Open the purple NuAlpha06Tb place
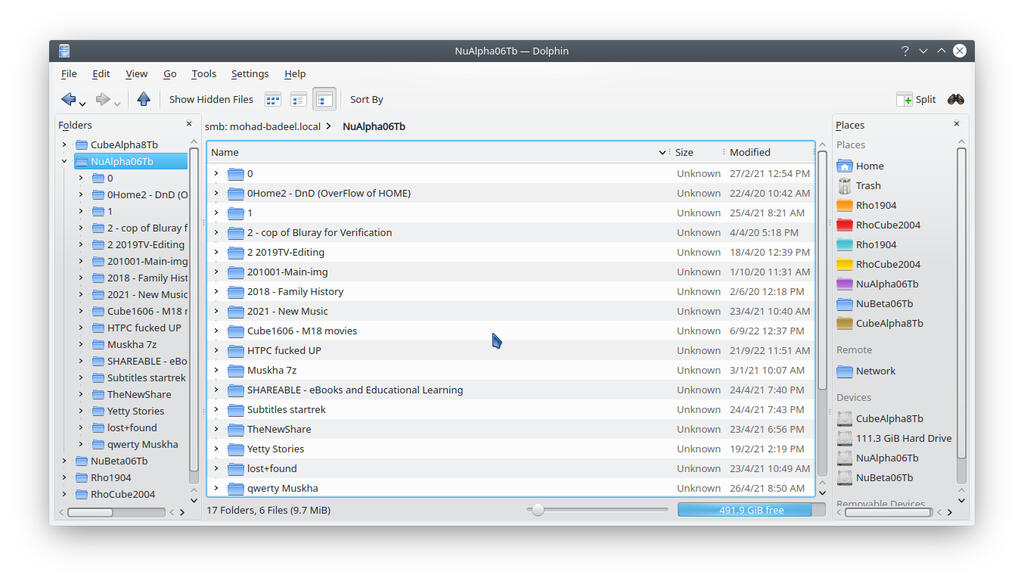The width and height of the screenshot is (1024, 584). pos(878,284)
